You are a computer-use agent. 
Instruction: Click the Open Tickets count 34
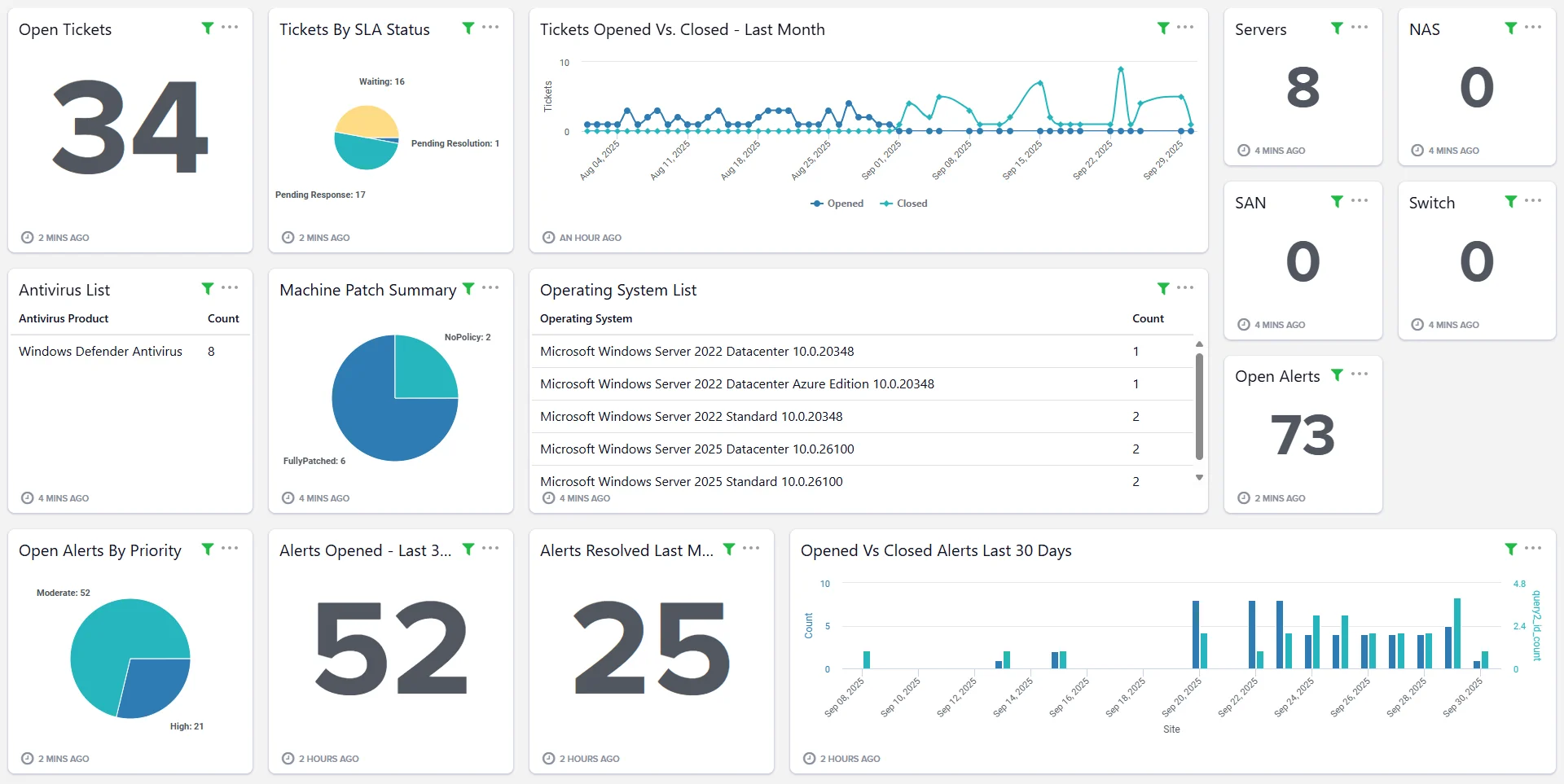click(x=130, y=127)
